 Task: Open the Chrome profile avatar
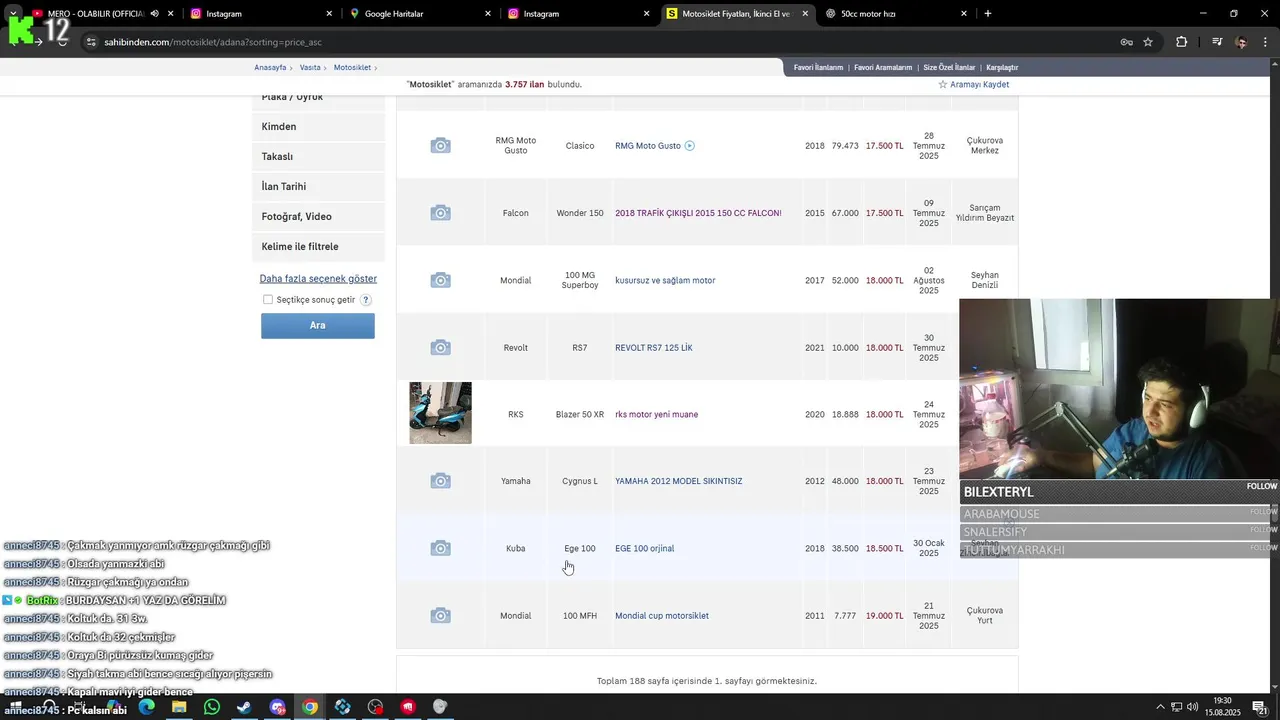coord(1241,42)
